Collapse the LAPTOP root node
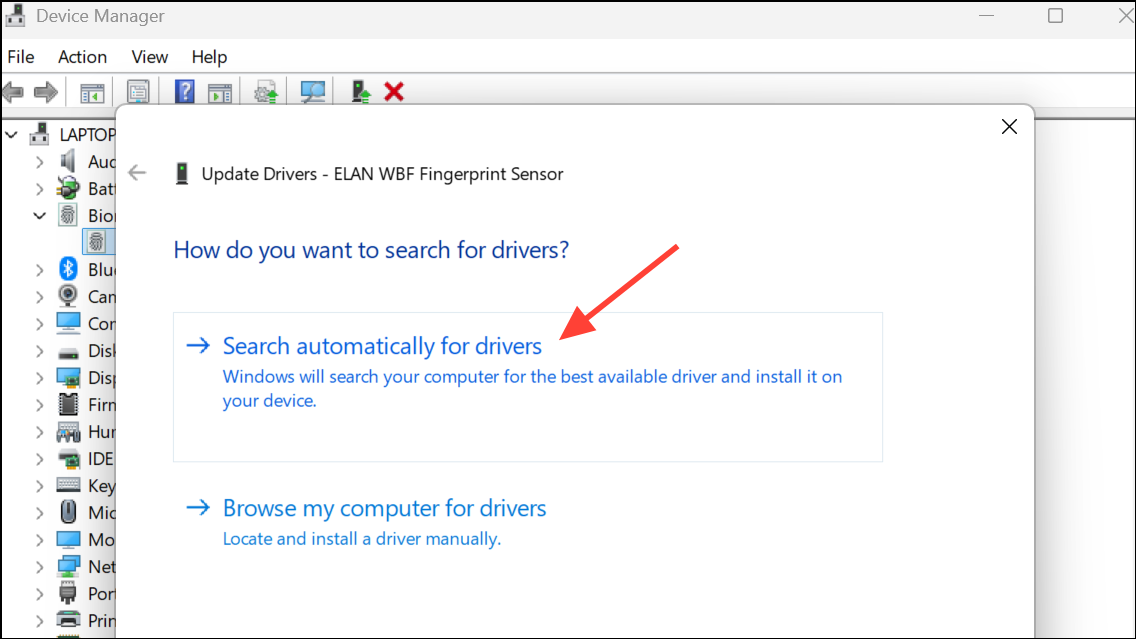 12,135
